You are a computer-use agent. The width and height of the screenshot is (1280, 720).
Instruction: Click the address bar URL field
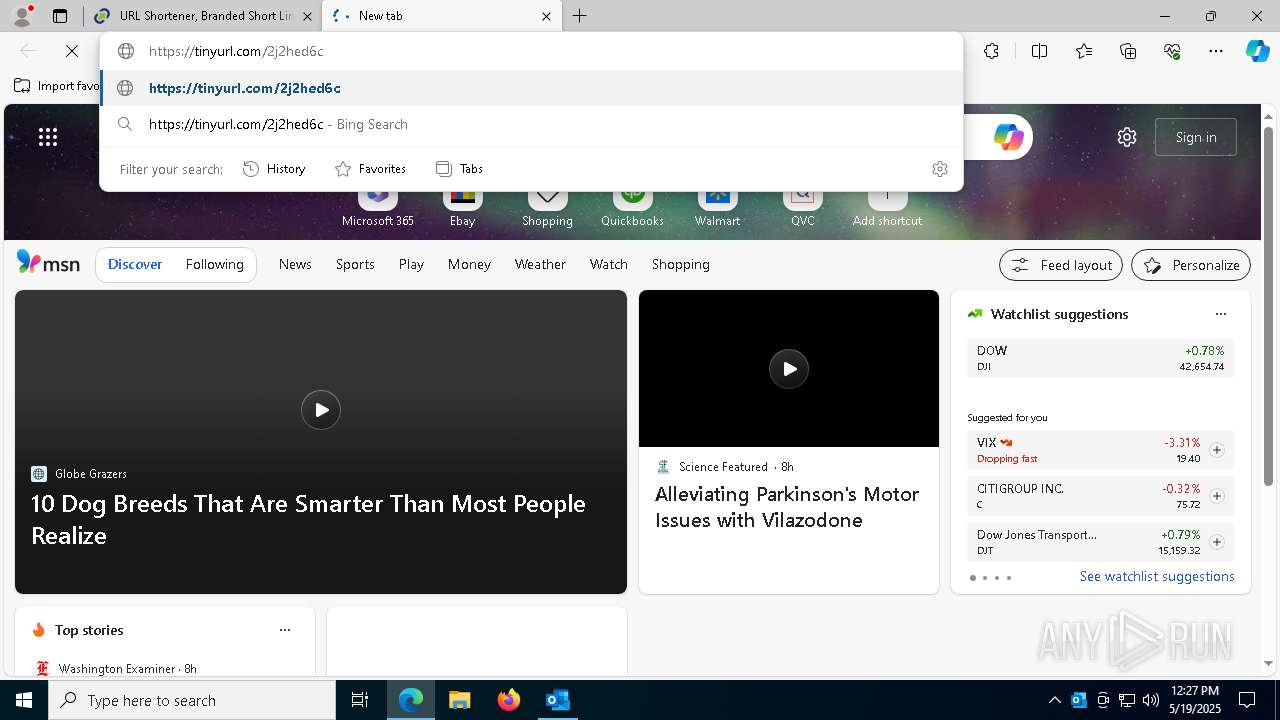pos(530,51)
